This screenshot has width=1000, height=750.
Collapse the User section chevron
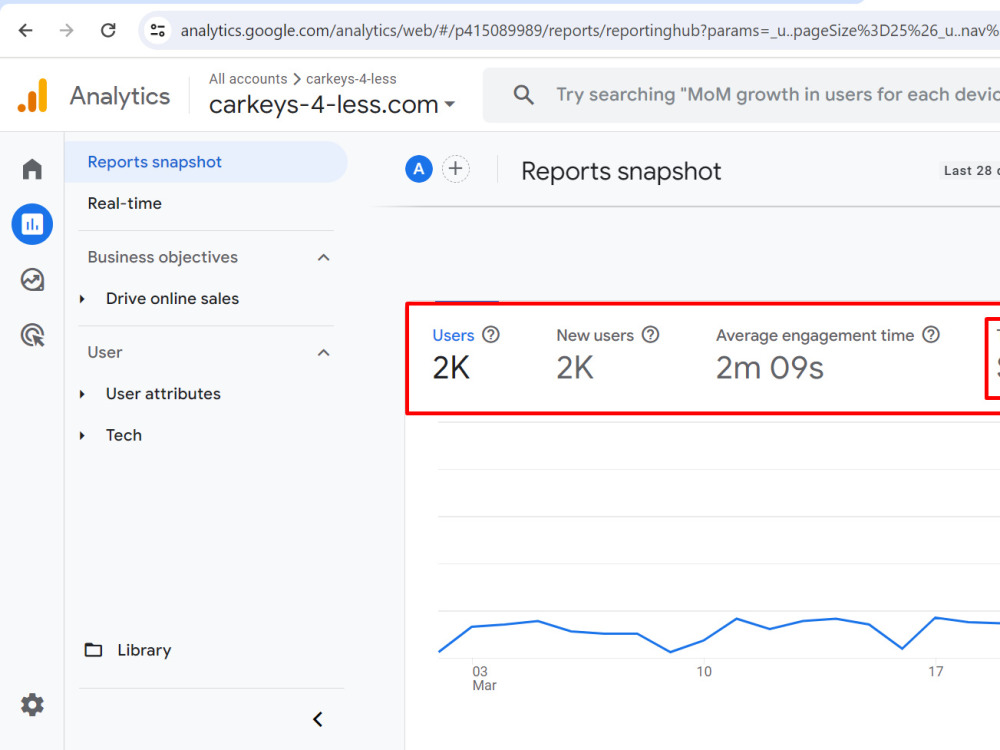tap(323, 353)
